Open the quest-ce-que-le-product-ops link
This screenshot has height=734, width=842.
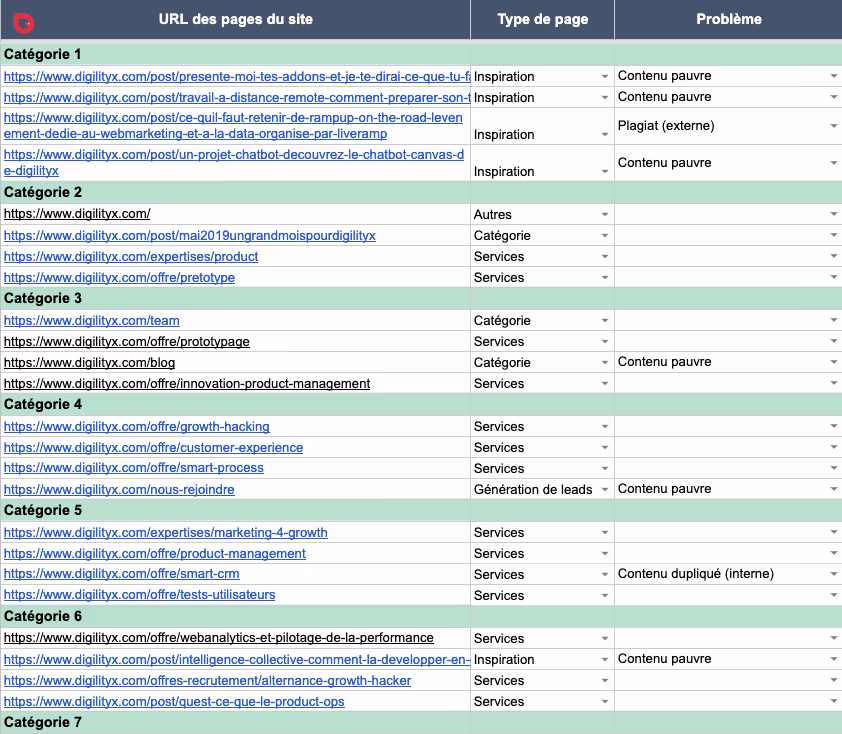(x=174, y=701)
